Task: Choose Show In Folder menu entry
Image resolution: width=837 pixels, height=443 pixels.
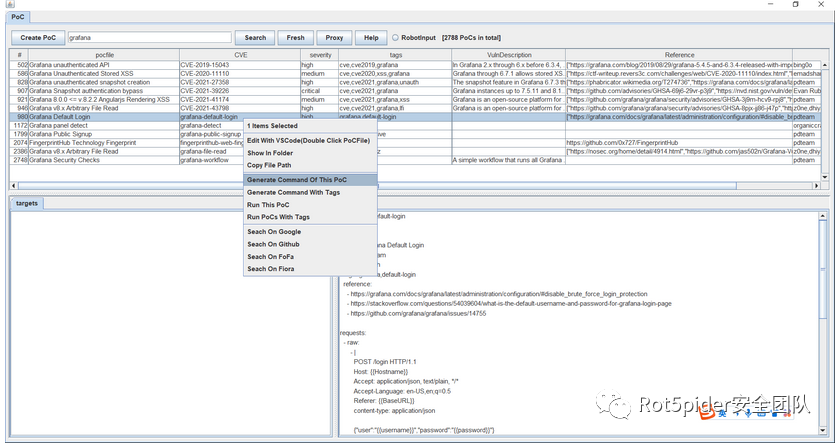Action: pyautogui.click(x=309, y=153)
